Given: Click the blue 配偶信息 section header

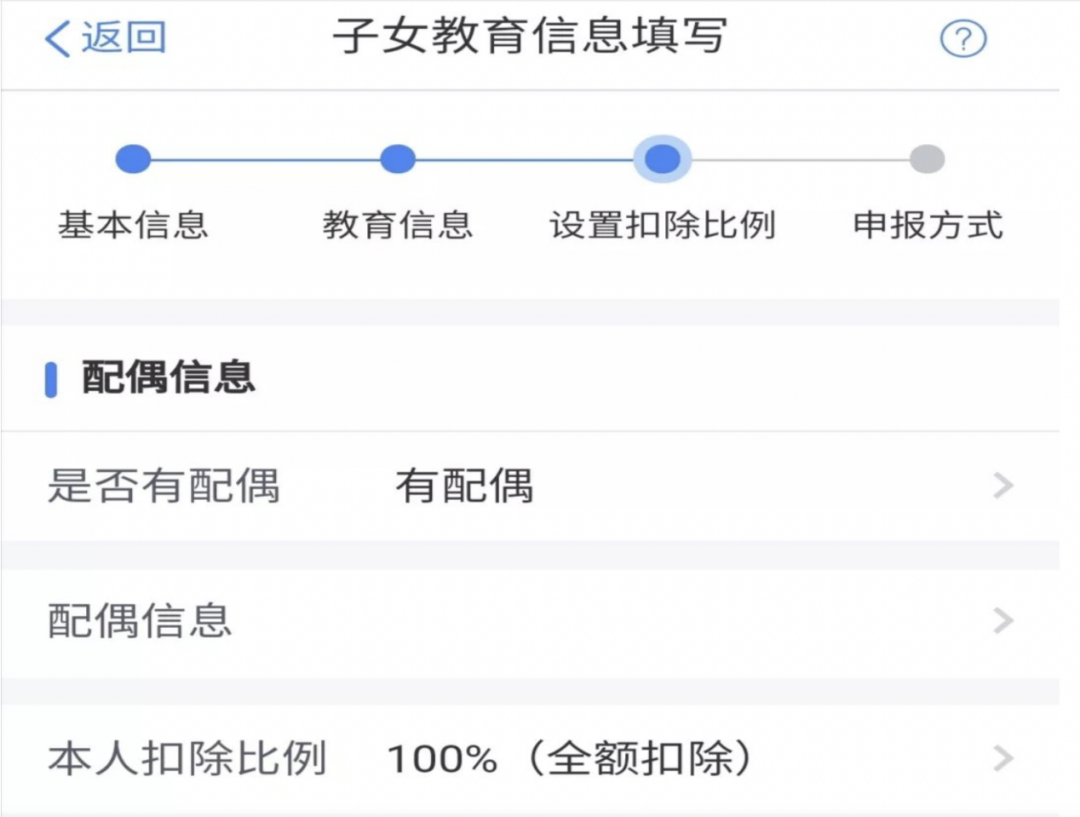Looking at the screenshot, I should 168,379.
